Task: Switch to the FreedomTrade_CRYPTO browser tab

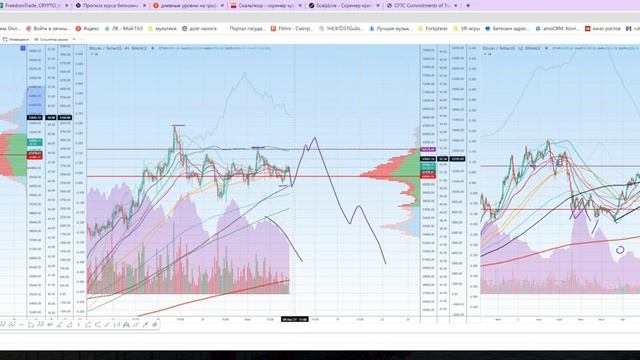Action: [33, 6]
